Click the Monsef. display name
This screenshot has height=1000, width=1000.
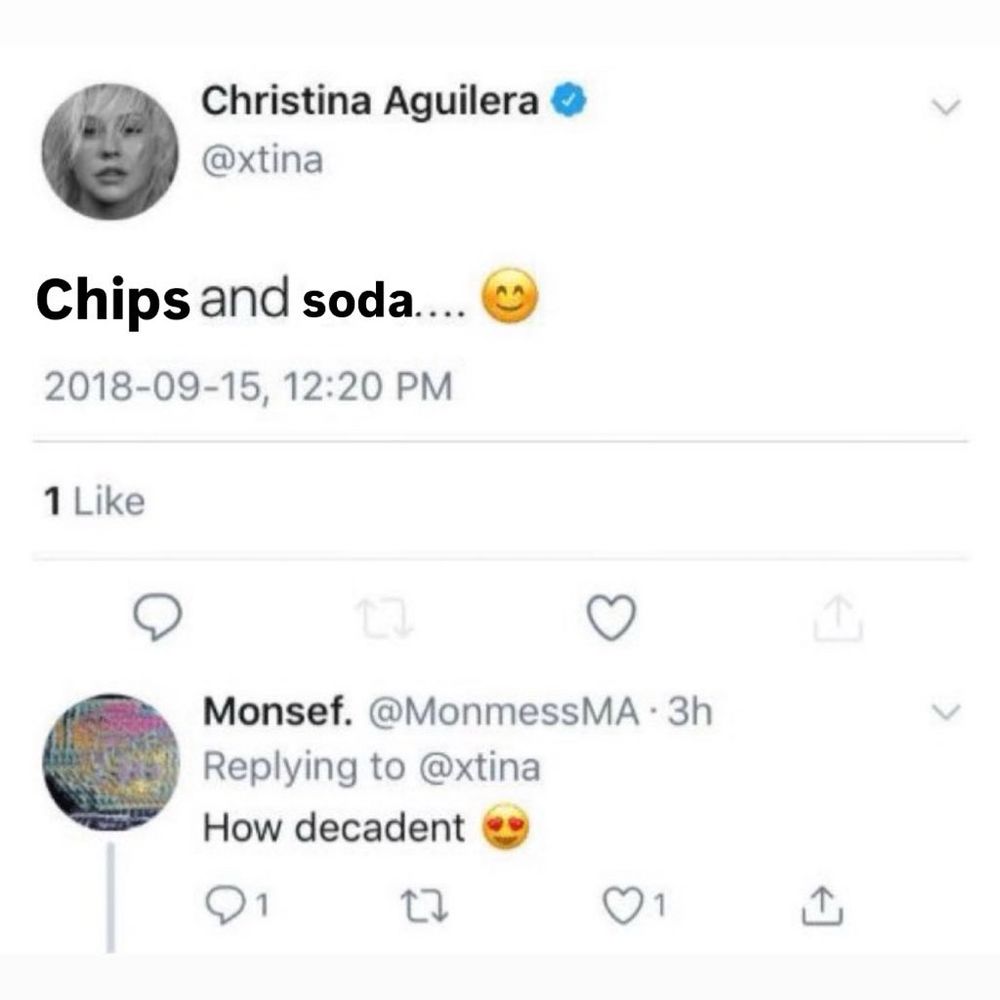[277, 711]
